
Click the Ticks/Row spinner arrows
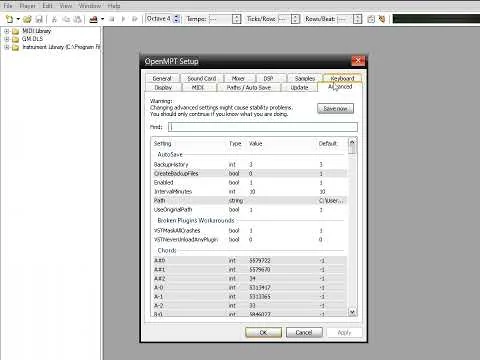[295, 19]
